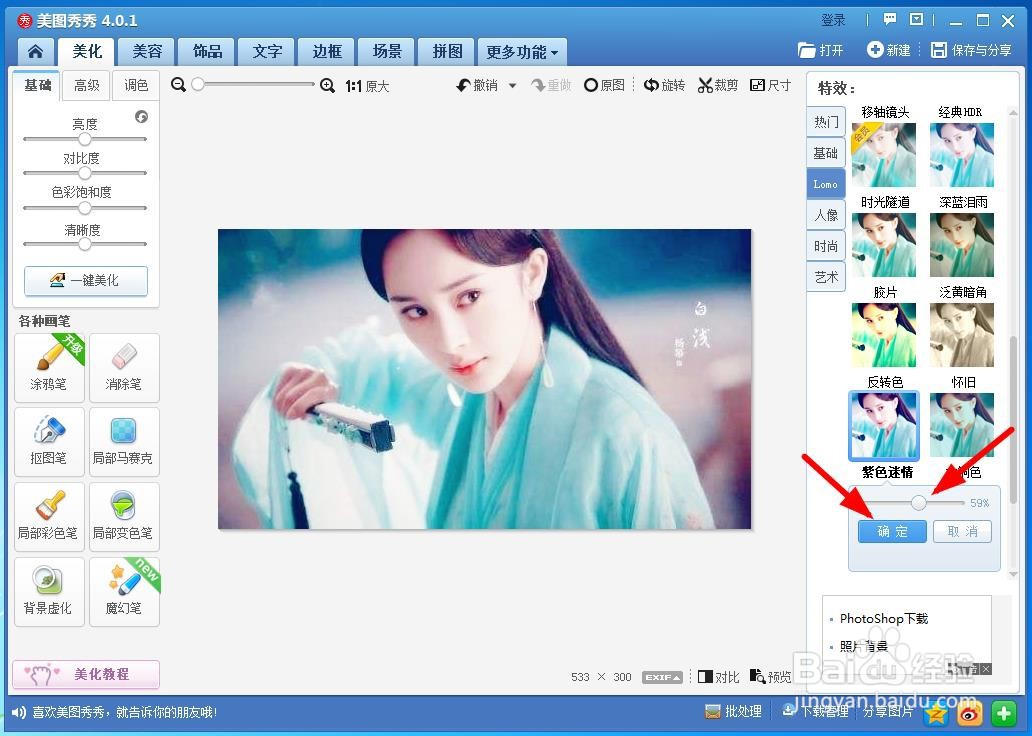
Task: Select the 消除笔 eraser tool
Action: coord(124,367)
